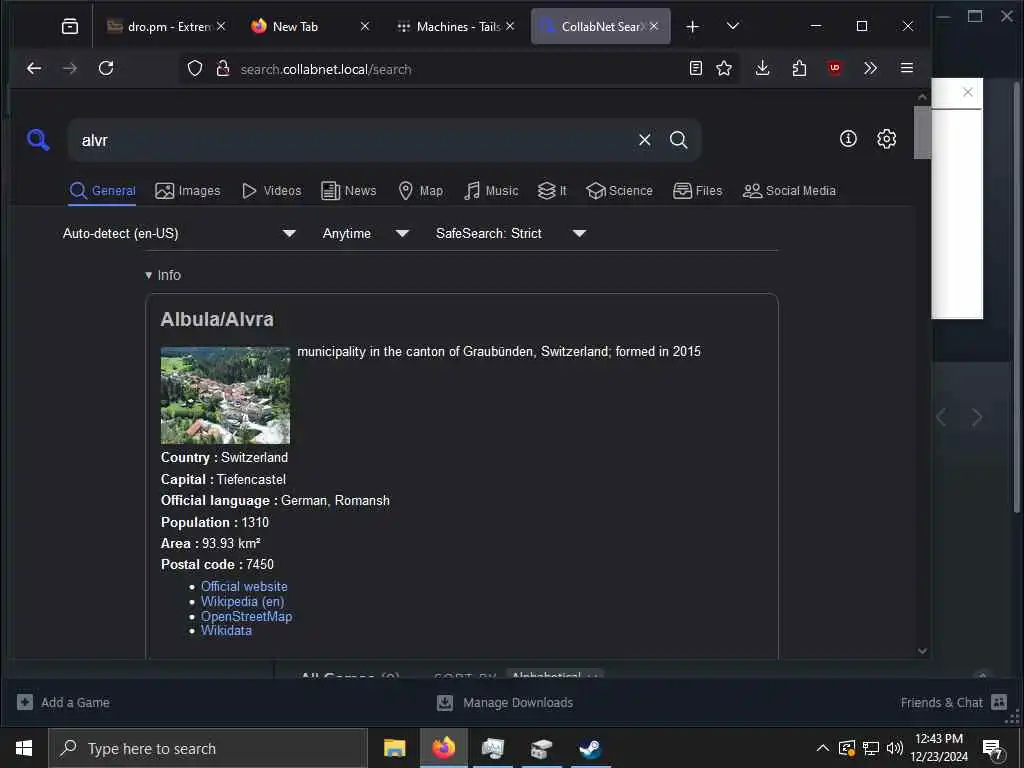Open Manage Downloads in Steam
This screenshot has height=768, width=1024.
[505, 703]
